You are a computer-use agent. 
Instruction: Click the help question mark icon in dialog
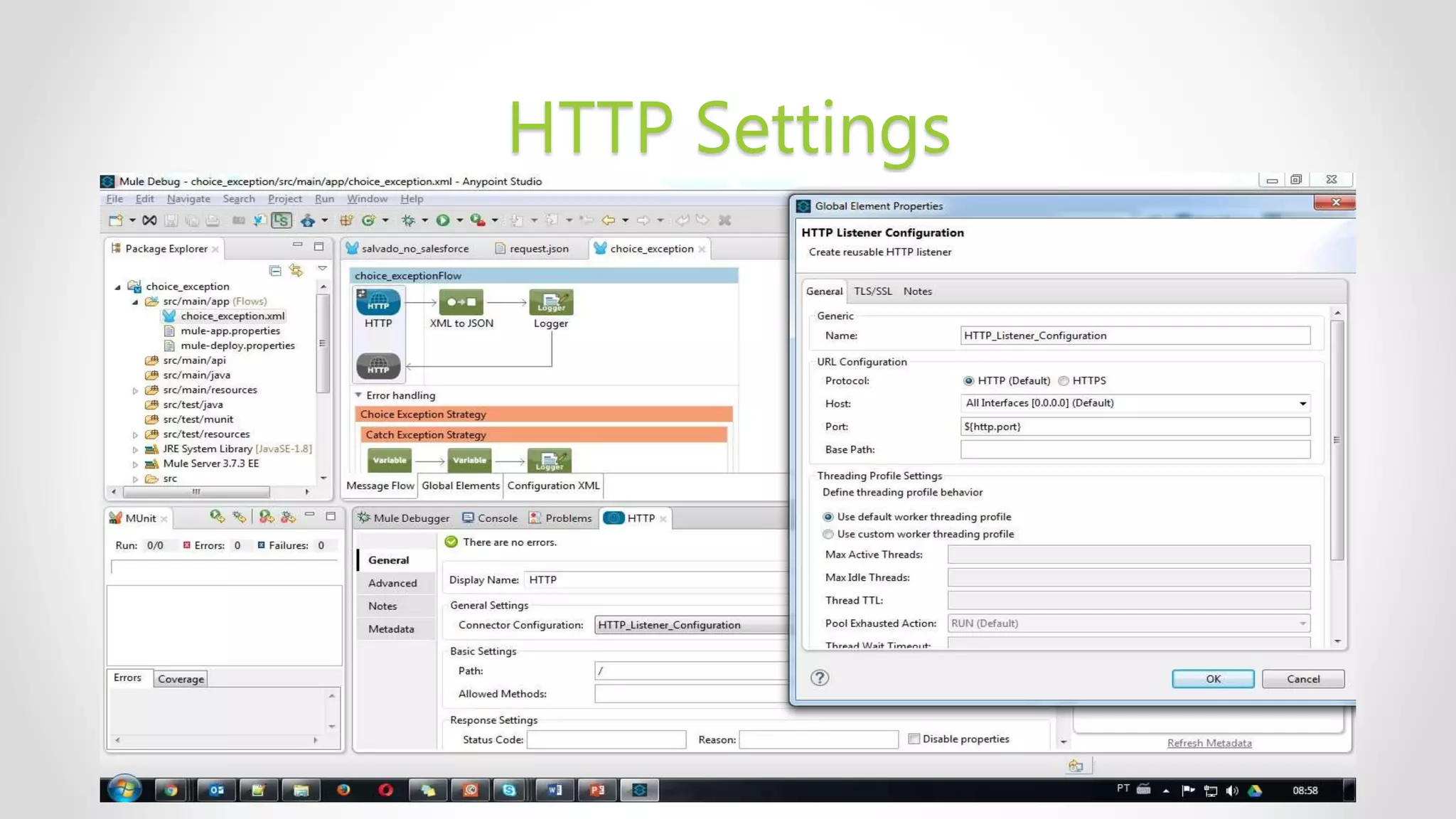point(820,678)
